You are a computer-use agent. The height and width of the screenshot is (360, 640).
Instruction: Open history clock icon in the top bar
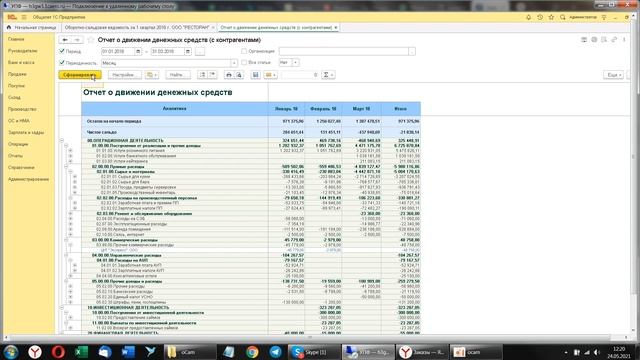coord(540,17)
